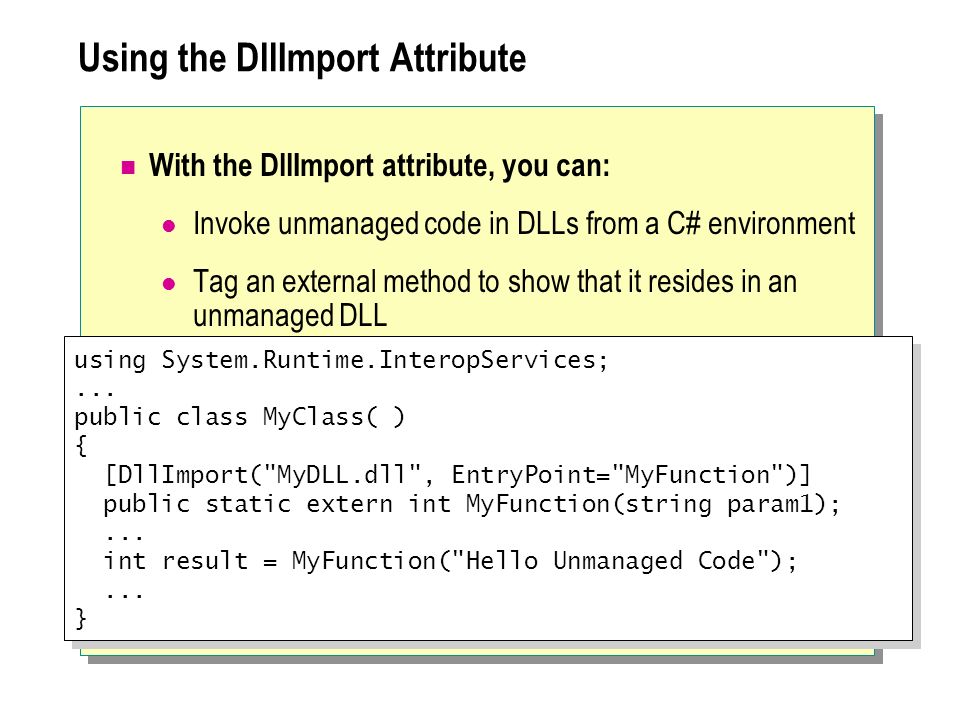Click the pink round bullet before 'Tag an external method'
This screenshot has height=720, width=960.
point(169,284)
